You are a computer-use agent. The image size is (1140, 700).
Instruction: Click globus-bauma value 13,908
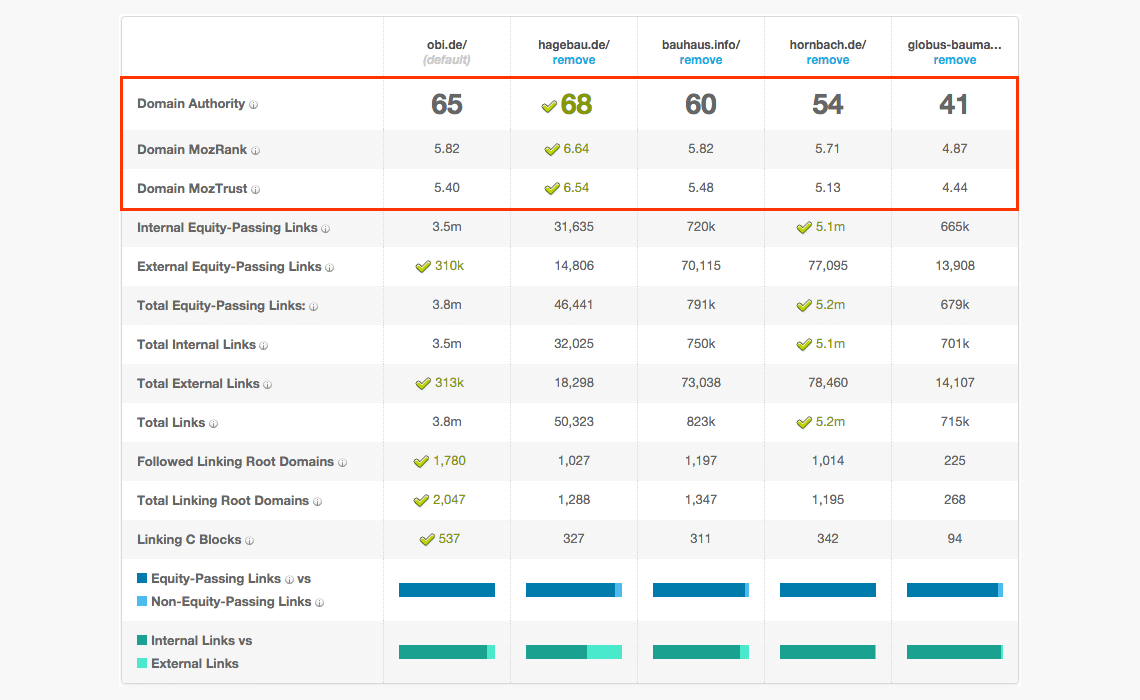tap(955, 266)
